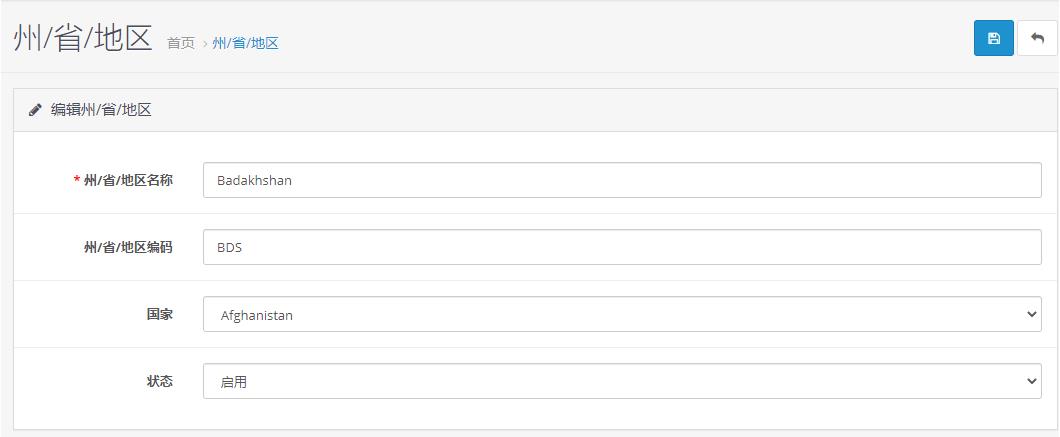Click the breadcrumb separator chevron after 首页
The image size is (1060, 437).
point(204,43)
